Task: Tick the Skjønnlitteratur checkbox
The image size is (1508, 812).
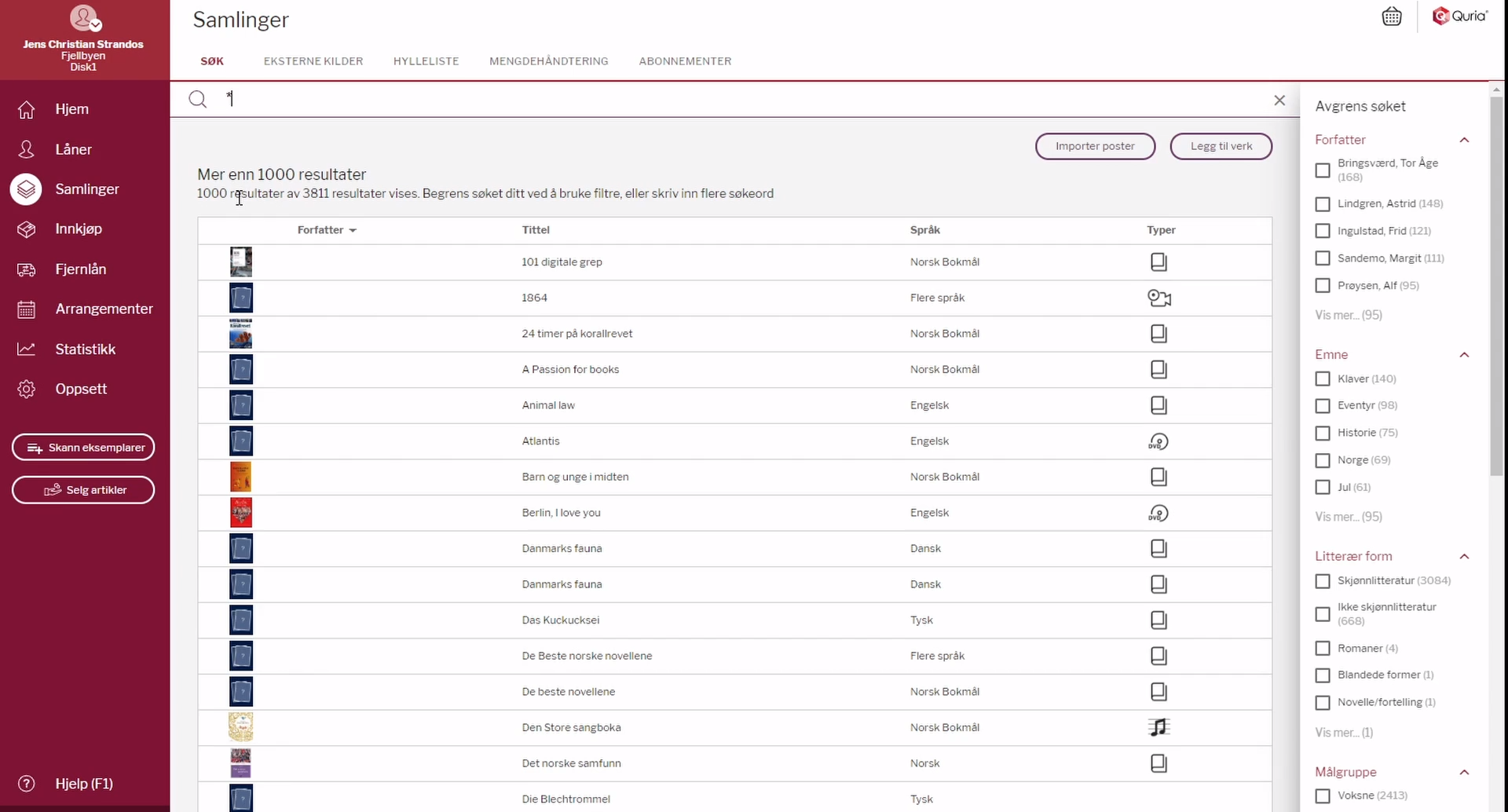Action: (1323, 581)
